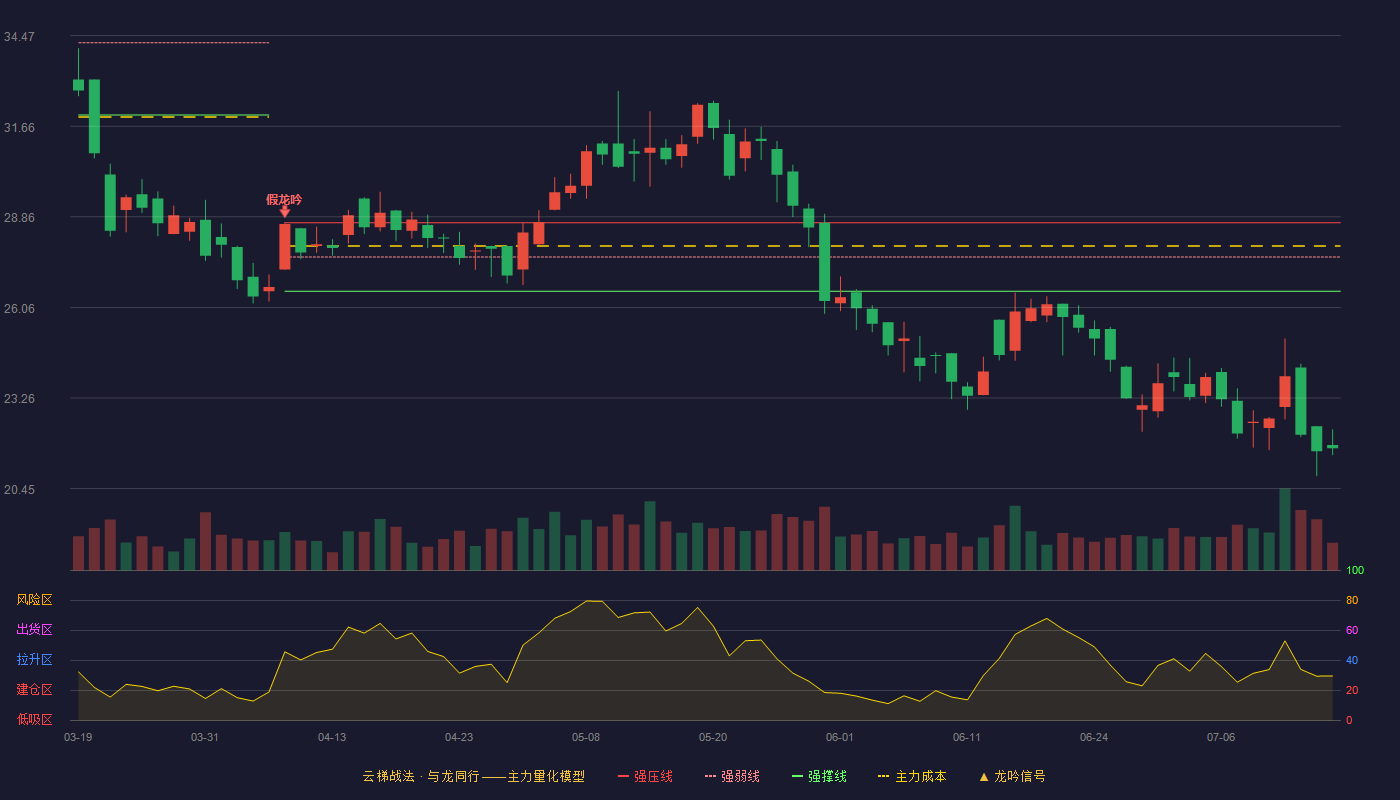
Task: Click the tallest volume bar at far right
Action: coord(1285,530)
